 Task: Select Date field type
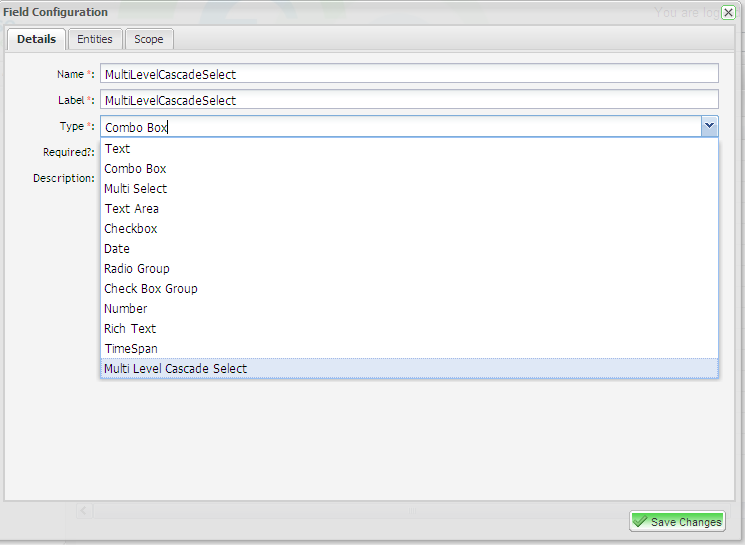(x=117, y=249)
